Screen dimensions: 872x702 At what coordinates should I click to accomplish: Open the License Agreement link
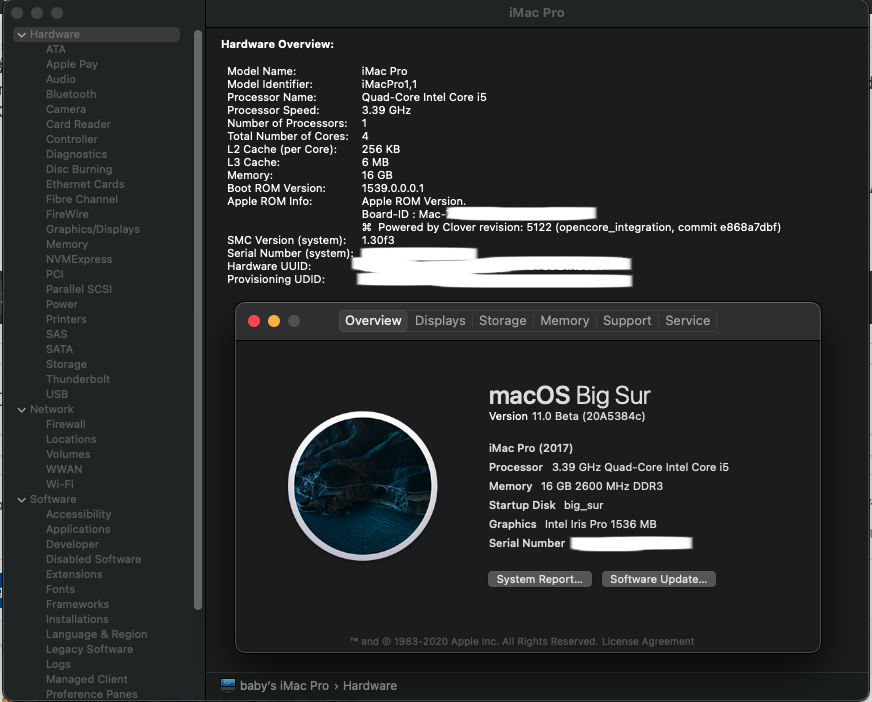pos(648,641)
